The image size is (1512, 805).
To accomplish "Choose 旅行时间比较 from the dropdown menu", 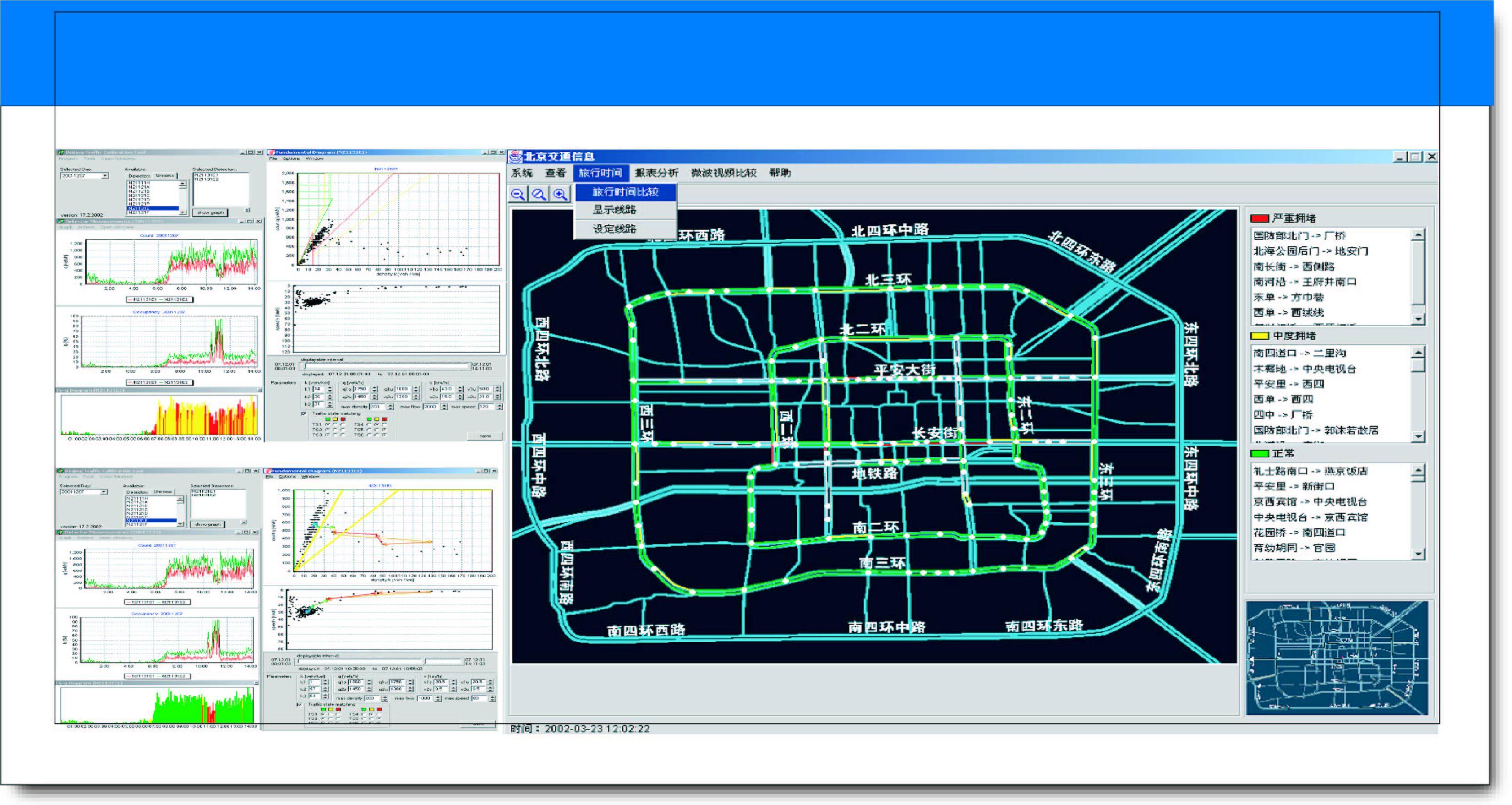I will (x=625, y=192).
